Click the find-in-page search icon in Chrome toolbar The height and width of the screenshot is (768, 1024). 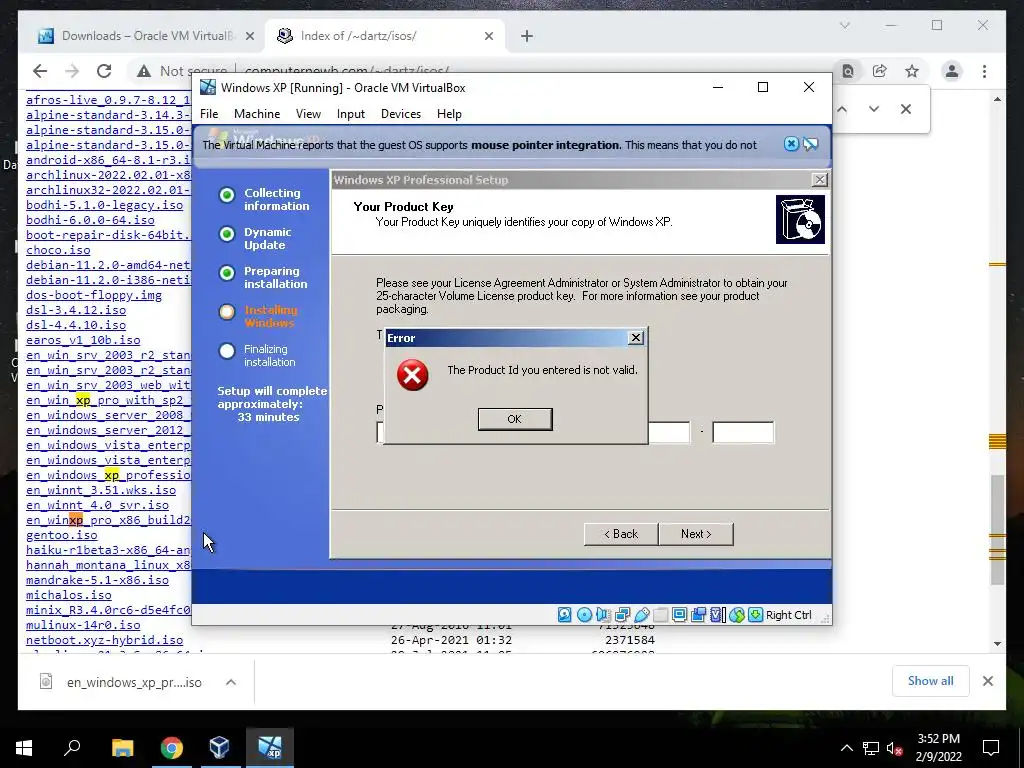click(848, 71)
